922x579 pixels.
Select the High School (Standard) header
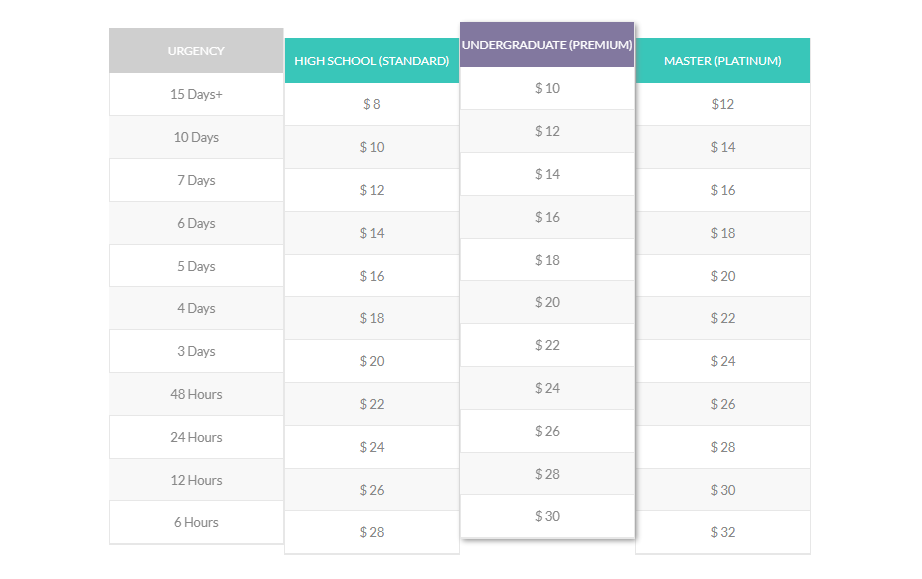tap(372, 61)
